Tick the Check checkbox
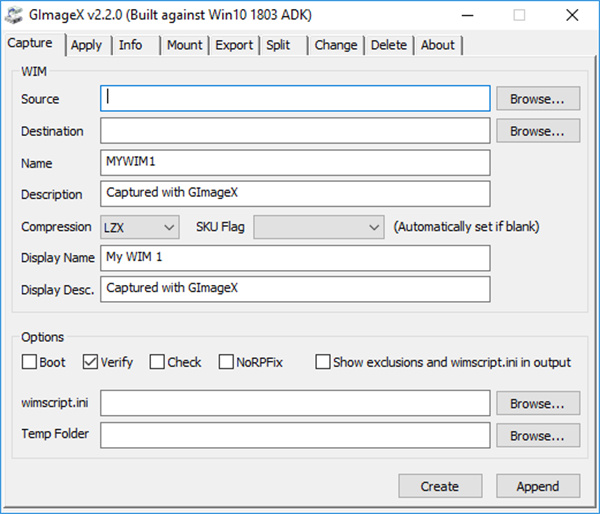 pos(157,362)
